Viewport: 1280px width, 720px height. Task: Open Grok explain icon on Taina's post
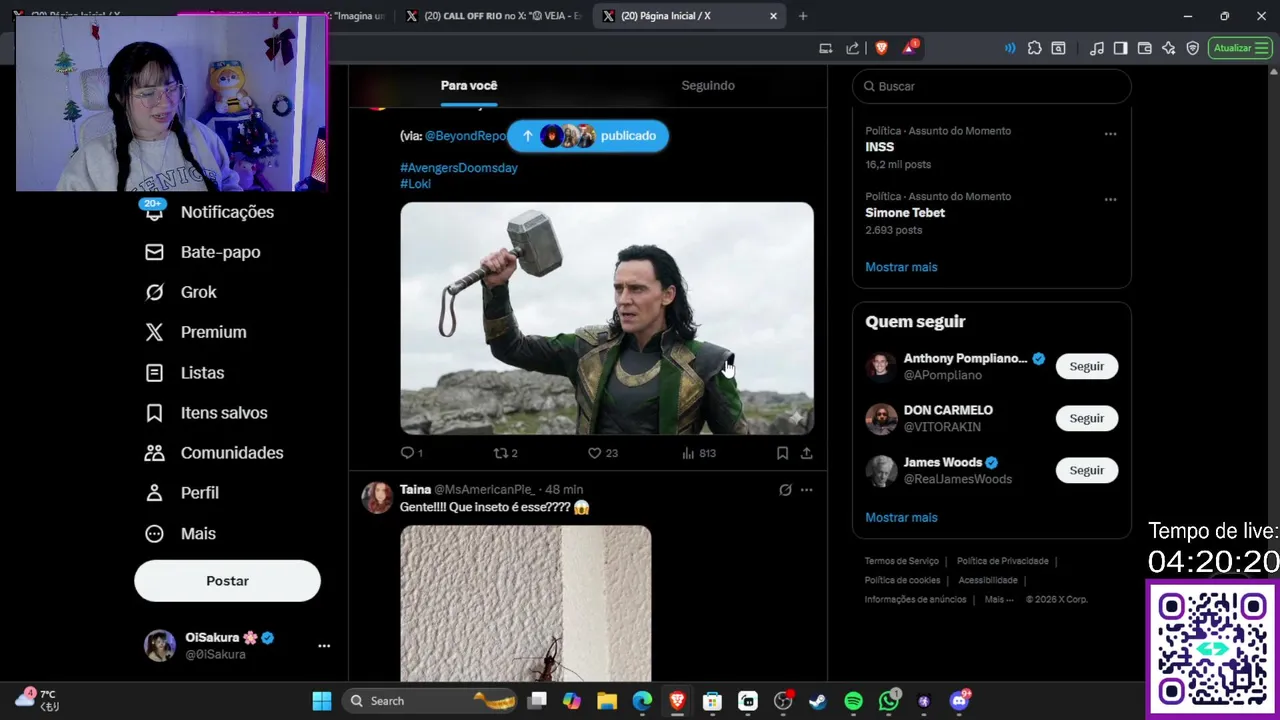(785, 490)
